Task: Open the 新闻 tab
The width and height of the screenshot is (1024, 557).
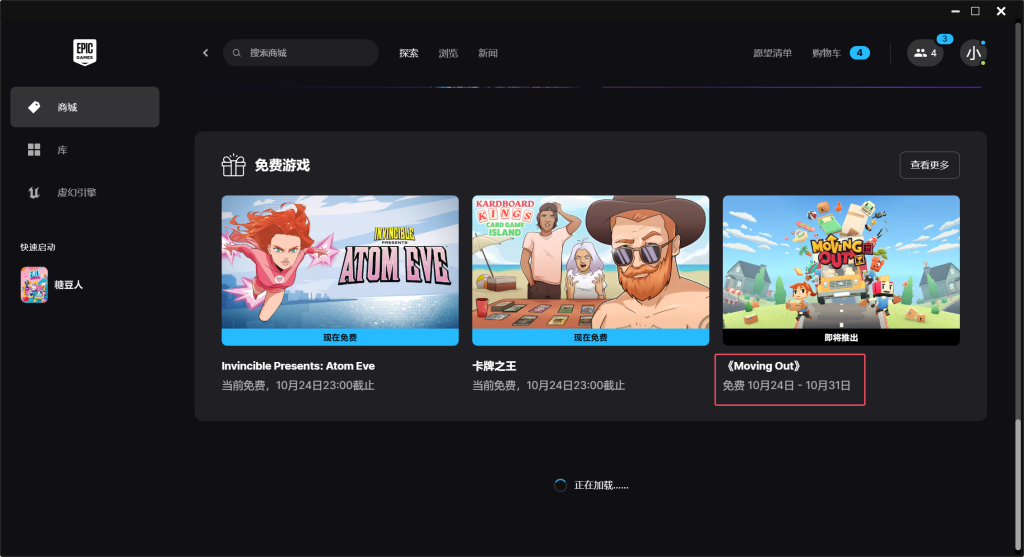Action: [x=488, y=53]
